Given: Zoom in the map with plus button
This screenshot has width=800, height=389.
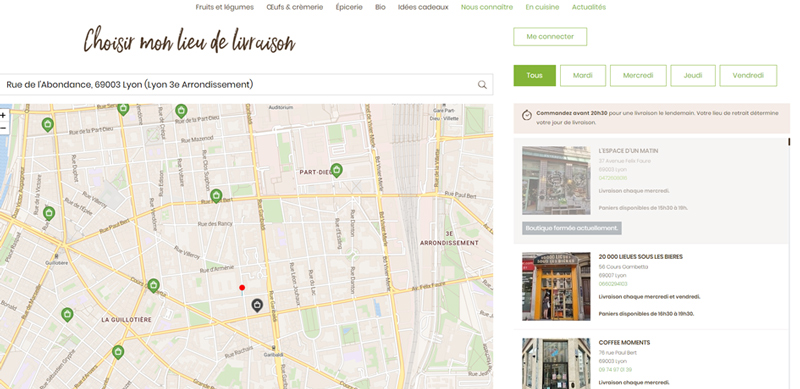Looking at the screenshot, I should click(3, 116).
